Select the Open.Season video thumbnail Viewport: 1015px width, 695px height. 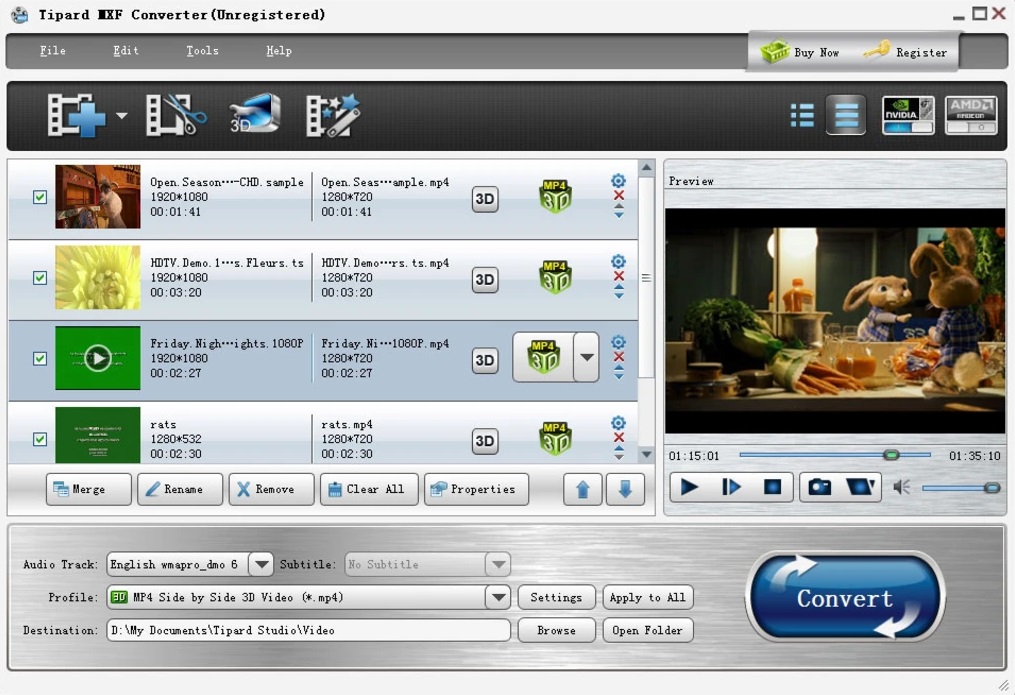98,197
